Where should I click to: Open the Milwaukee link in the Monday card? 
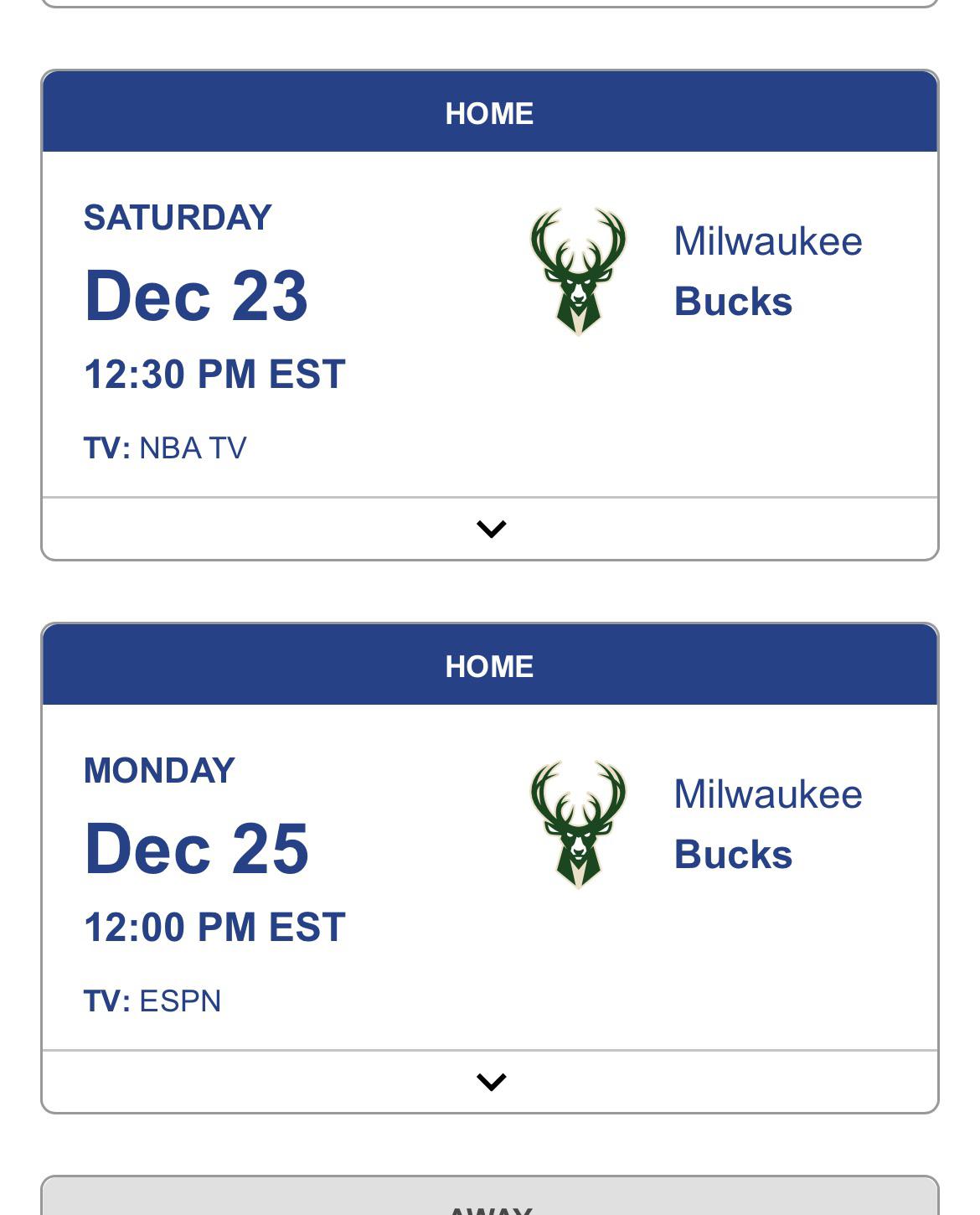(x=767, y=794)
